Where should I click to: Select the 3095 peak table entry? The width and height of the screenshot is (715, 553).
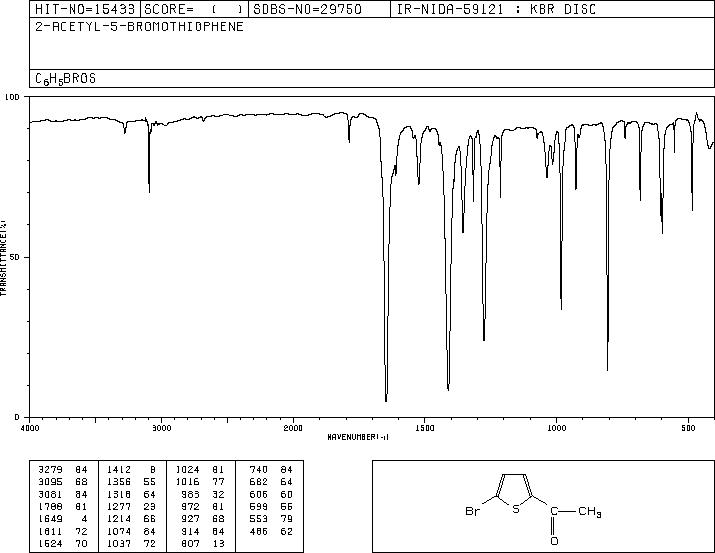tap(63, 482)
